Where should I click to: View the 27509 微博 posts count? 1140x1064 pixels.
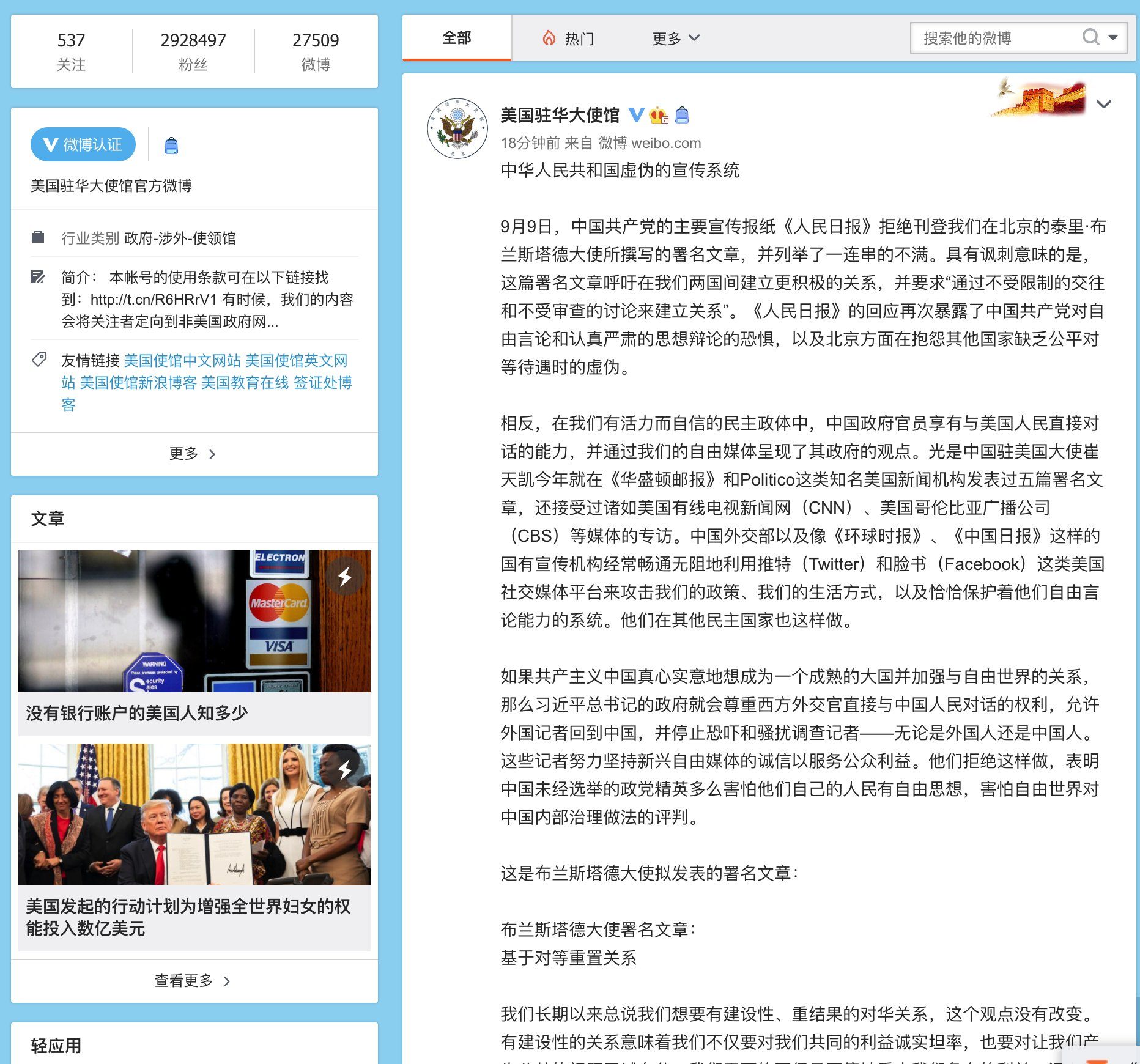(x=316, y=51)
